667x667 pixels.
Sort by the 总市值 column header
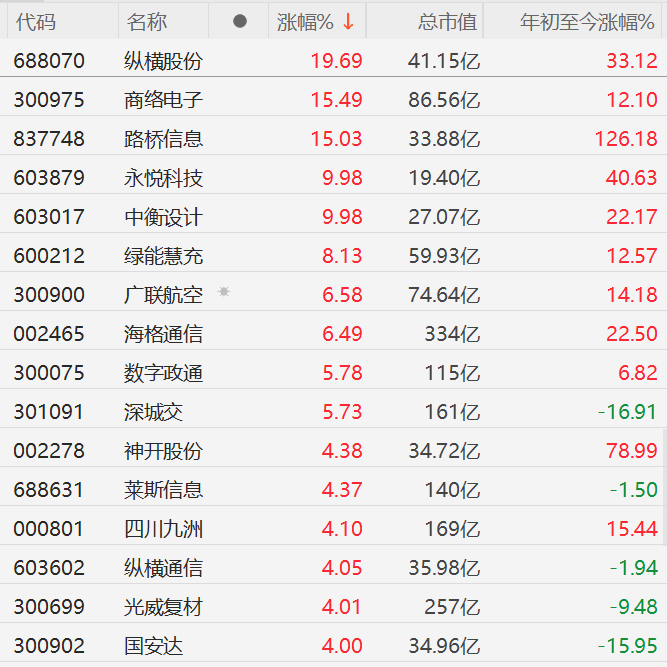pyautogui.click(x=448, y=22)
